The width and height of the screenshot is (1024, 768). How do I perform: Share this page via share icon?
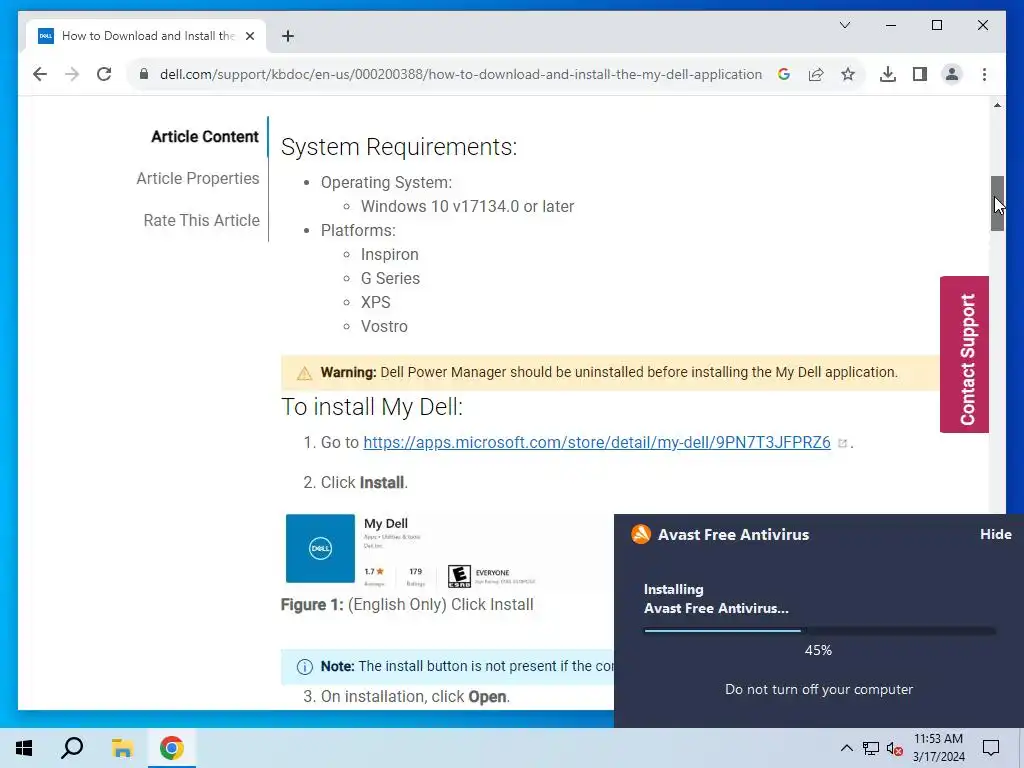816,74
